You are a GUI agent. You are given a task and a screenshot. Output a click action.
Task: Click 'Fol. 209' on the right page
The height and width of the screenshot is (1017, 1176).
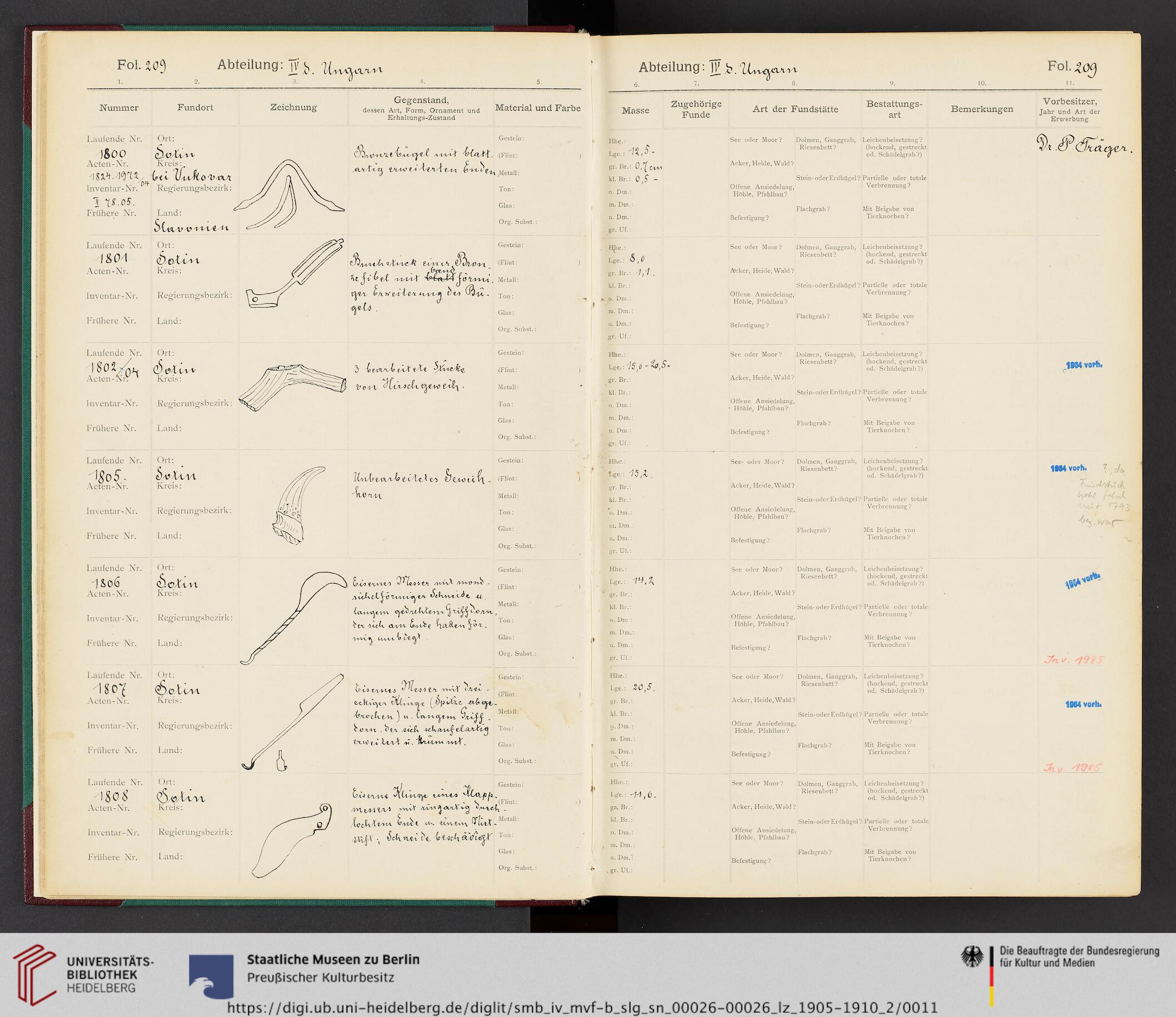1071,66
